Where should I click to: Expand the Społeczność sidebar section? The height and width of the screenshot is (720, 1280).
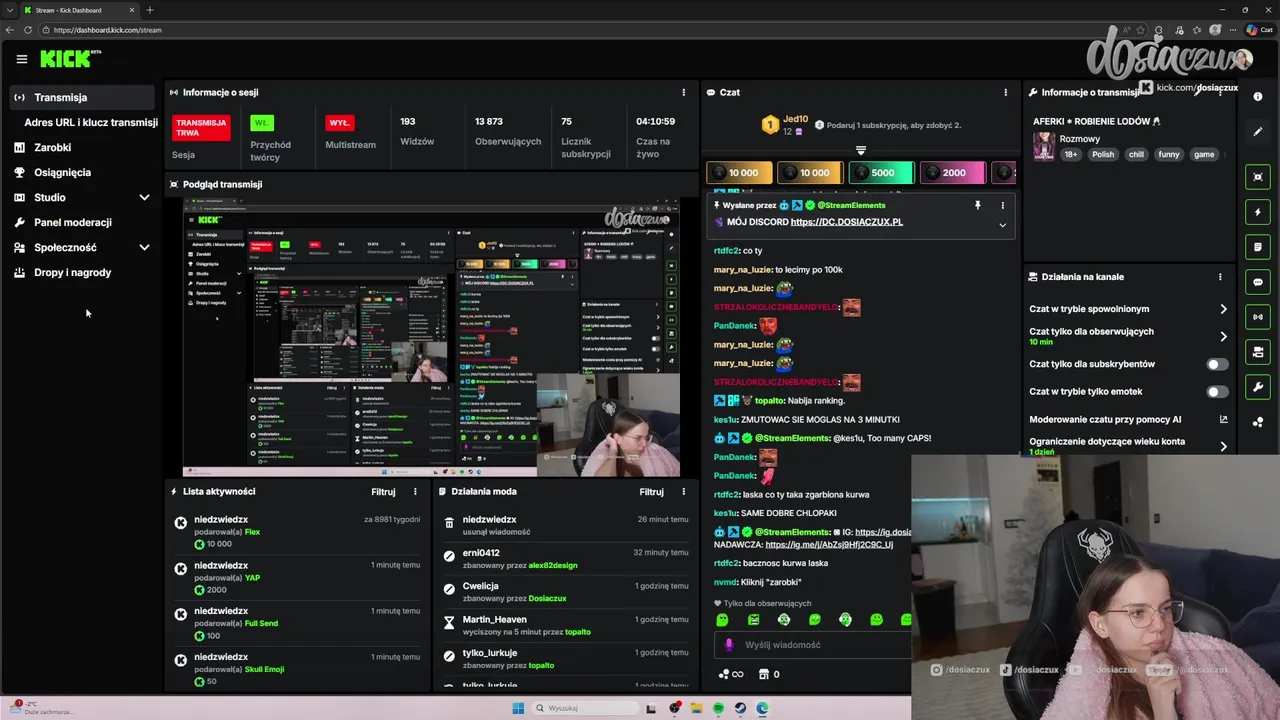pyautogui.click(x=144, y=247)
